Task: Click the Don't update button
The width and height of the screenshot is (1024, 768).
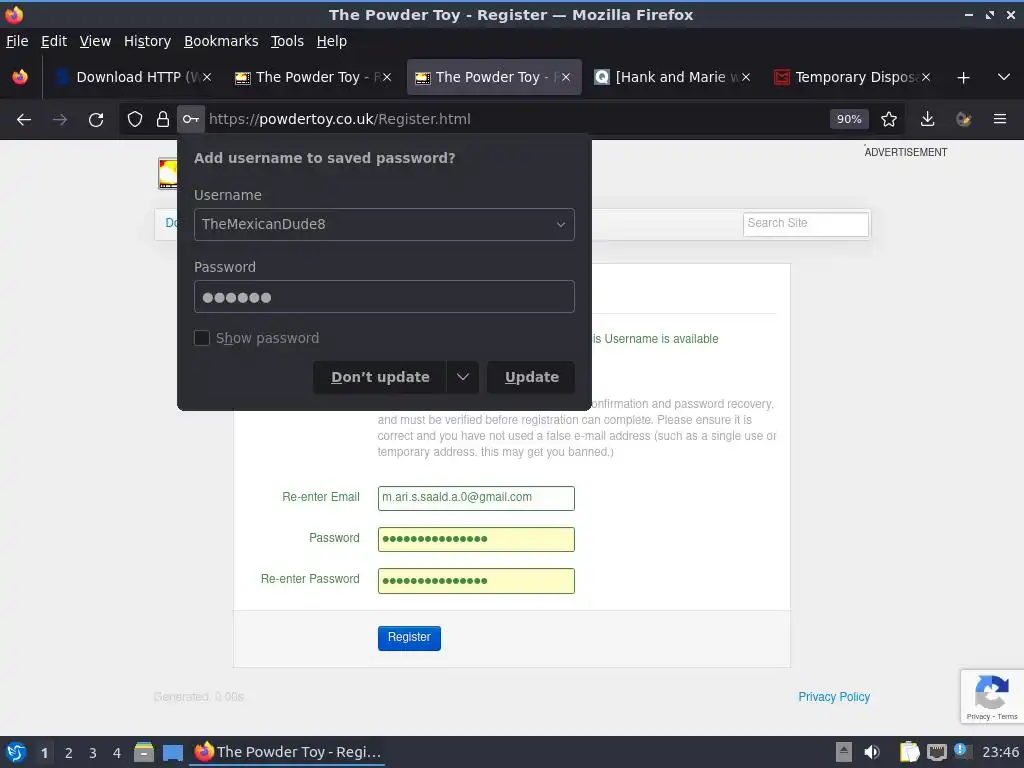Action: 380,377
